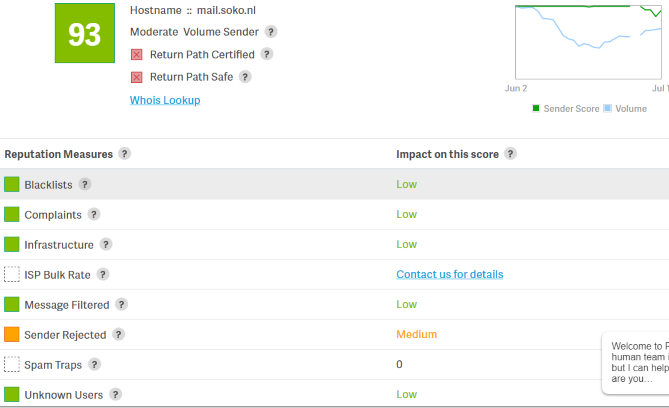Open help for ISP Bulk Rate
The image size is (669, 408).
(x=103, y=274)
